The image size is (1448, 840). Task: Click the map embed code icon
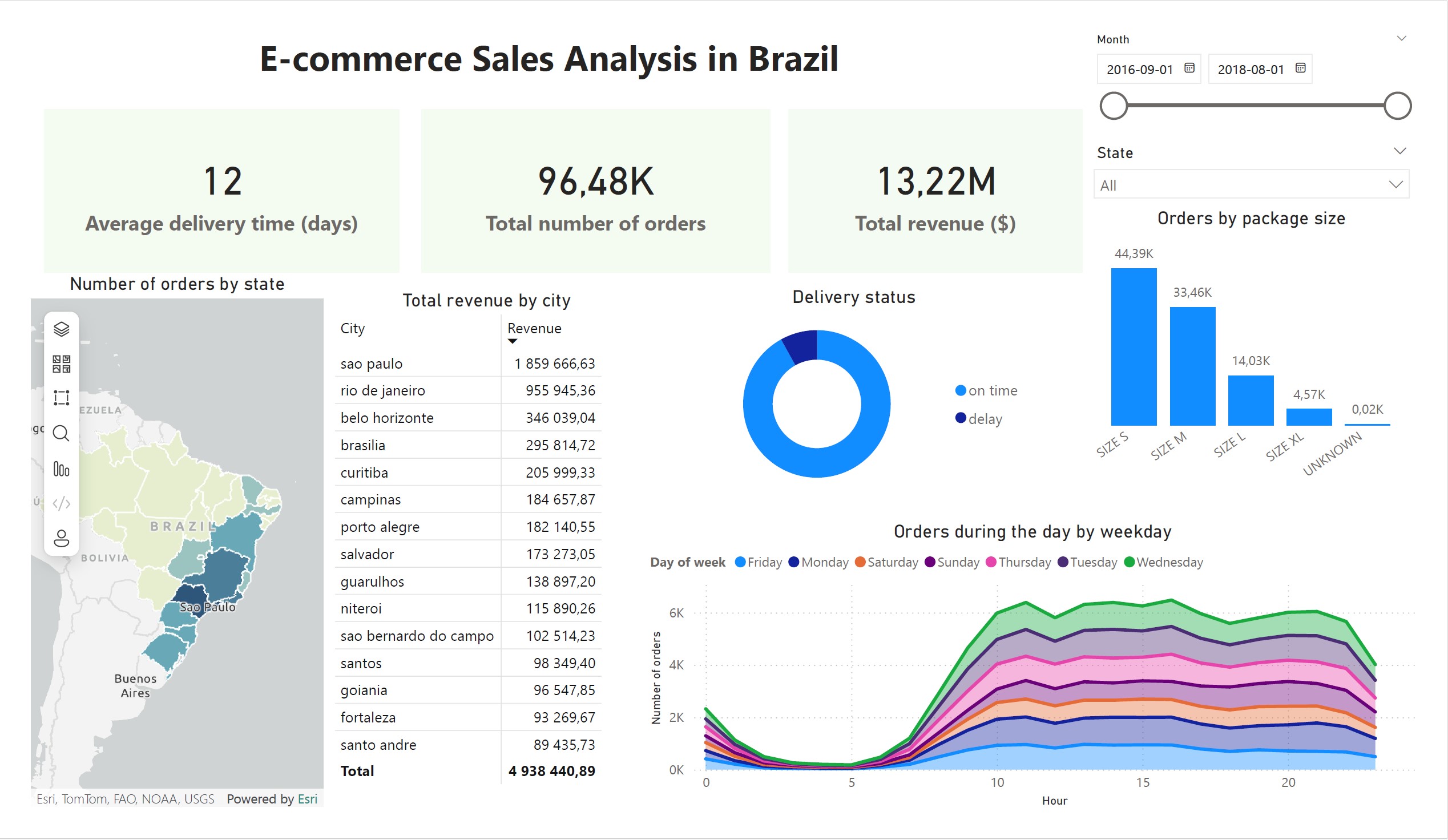click(62, 504)
